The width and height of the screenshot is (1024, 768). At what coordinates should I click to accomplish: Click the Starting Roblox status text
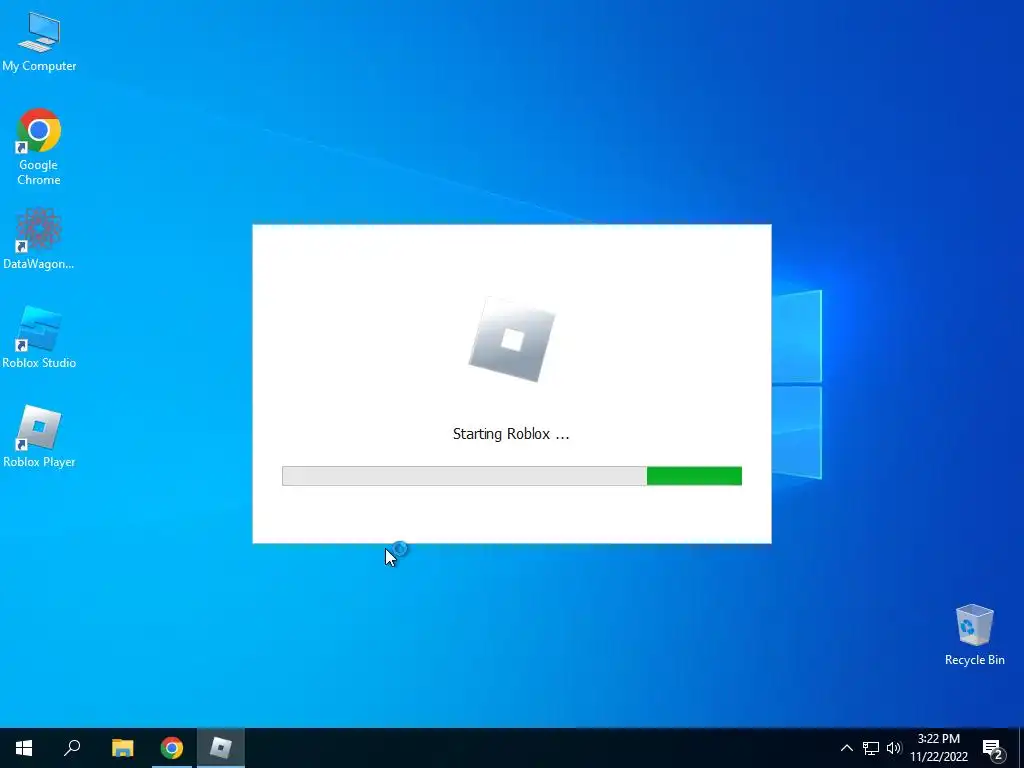pos(511,434)
